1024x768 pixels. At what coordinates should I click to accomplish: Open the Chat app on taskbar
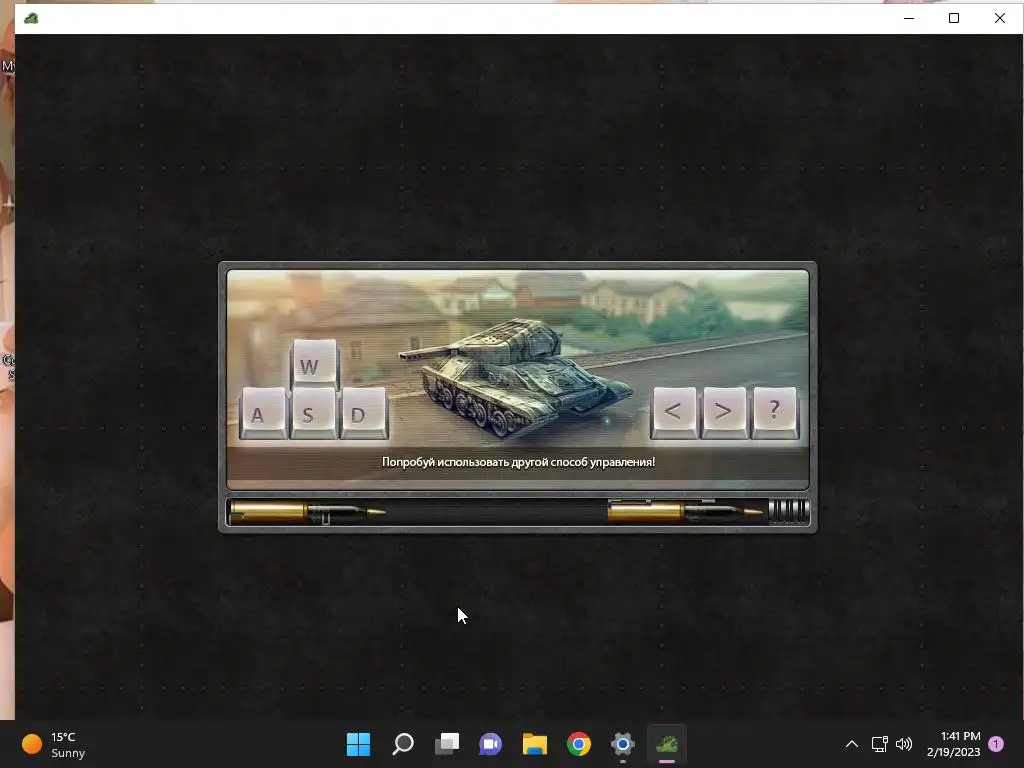point(490,744)
